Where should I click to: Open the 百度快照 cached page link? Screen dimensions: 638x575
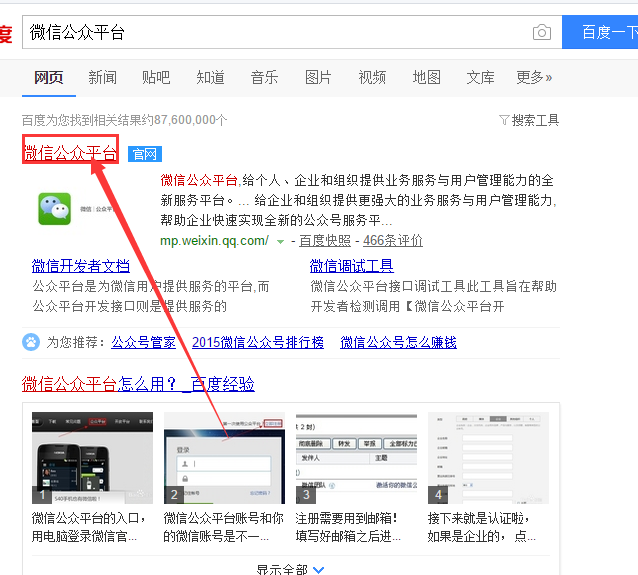click(x=325, y=241)
